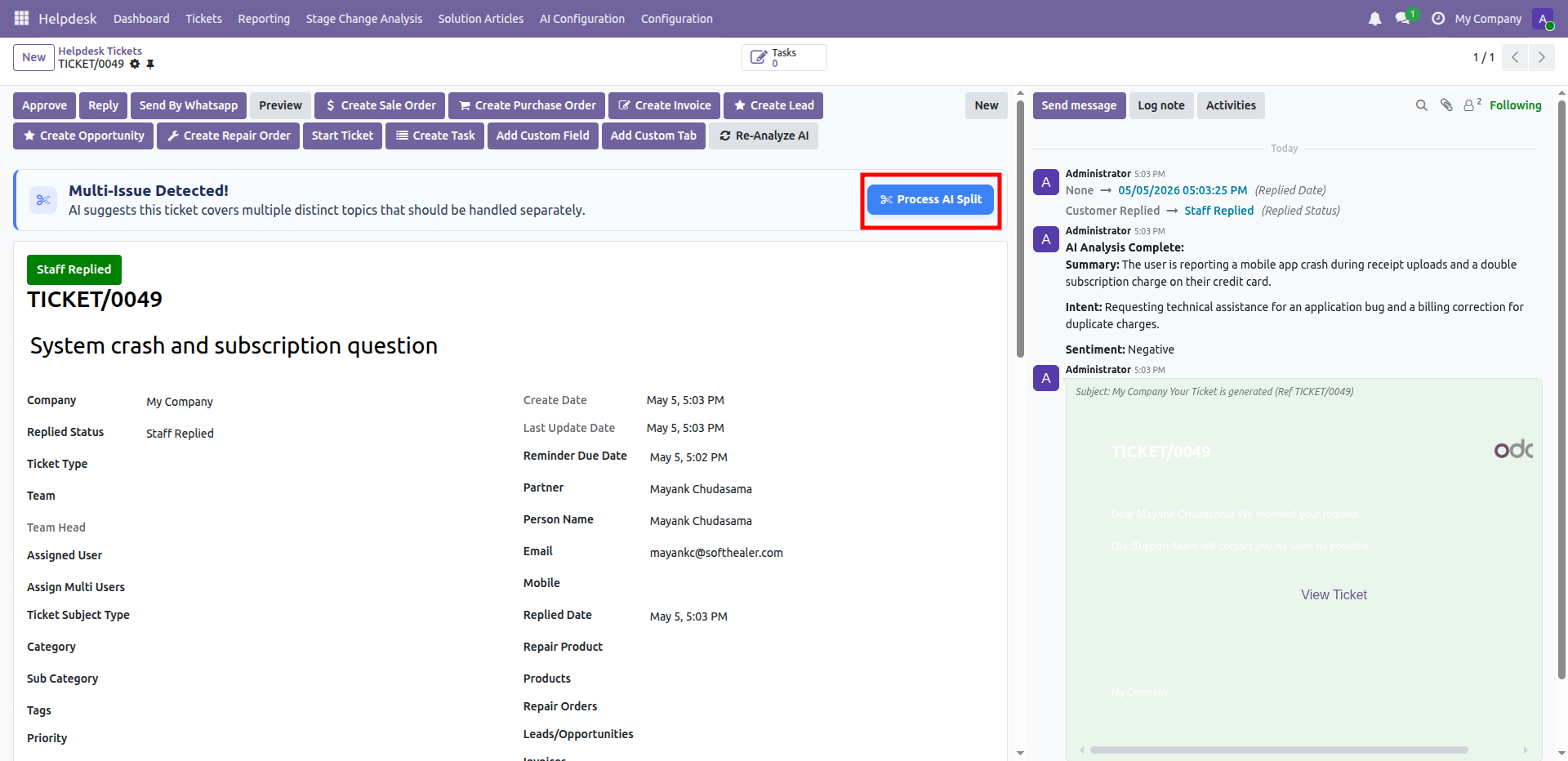The image size is (1568, 761).
Task: Click Create Lead button
Action: click(773, 105)
